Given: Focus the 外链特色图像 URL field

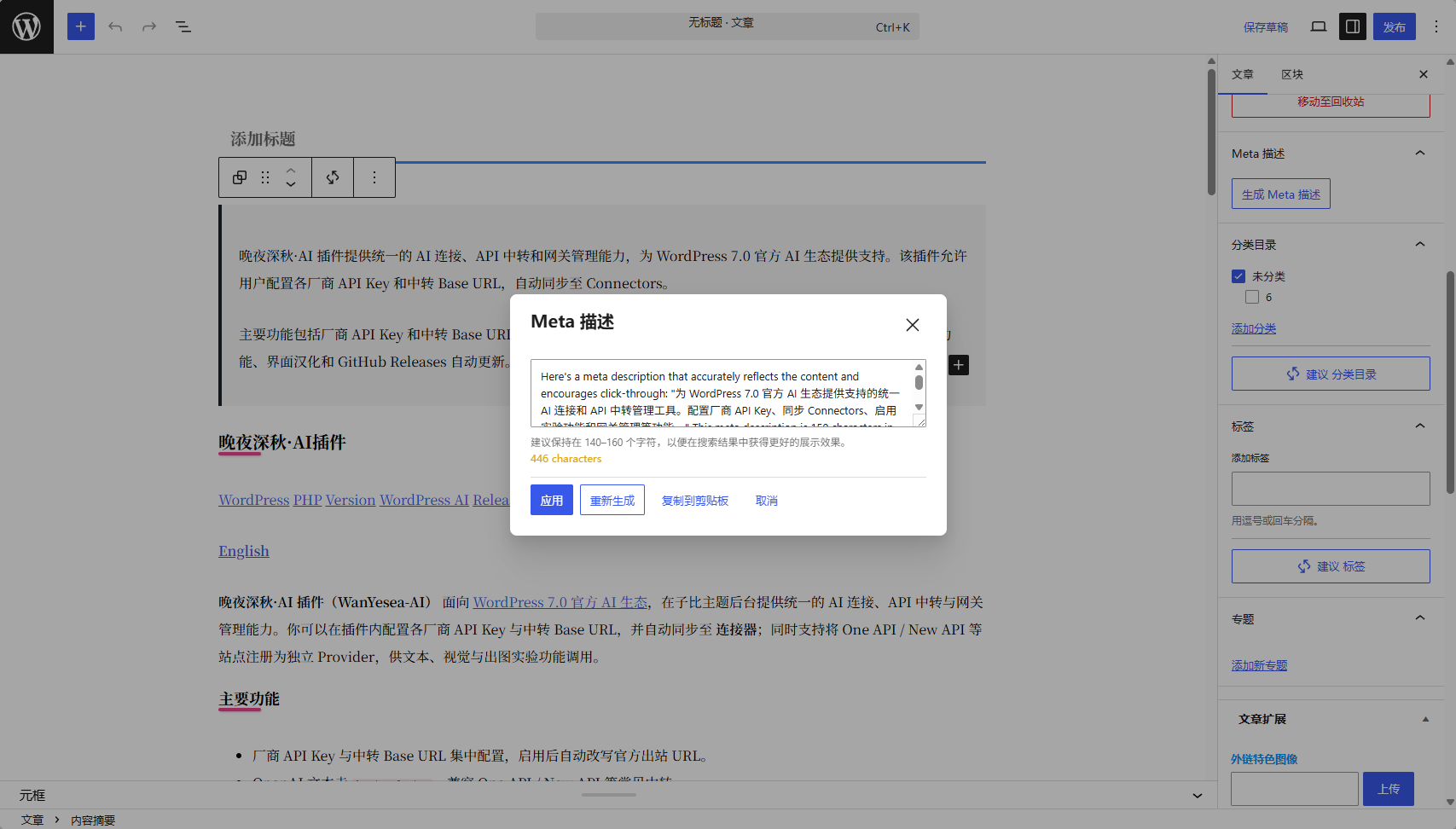Looking at the screenshot, I should [x=1295, y=789].
